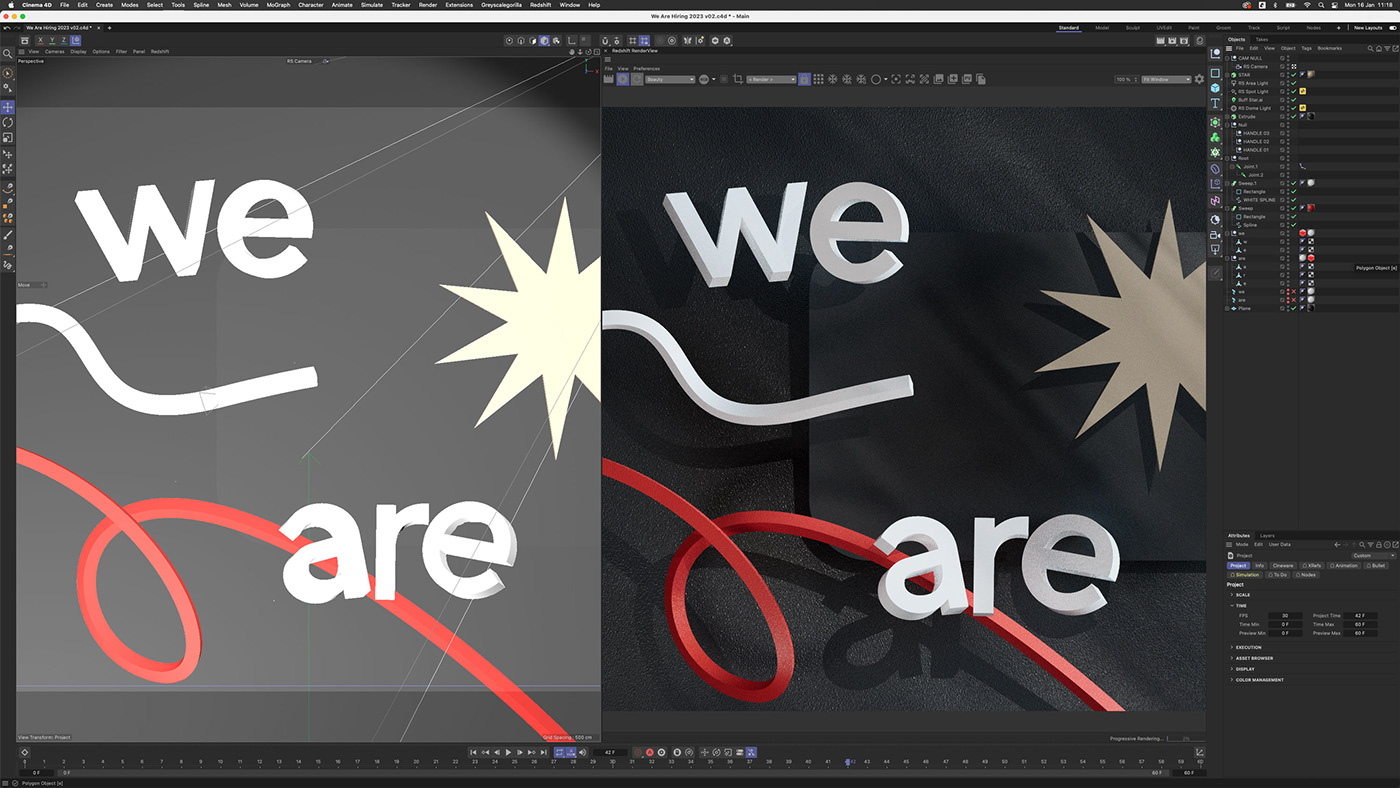Click the hamburger menu in Objects panel
This screenshot has height=788, width=1400.
click(1229, 48)
